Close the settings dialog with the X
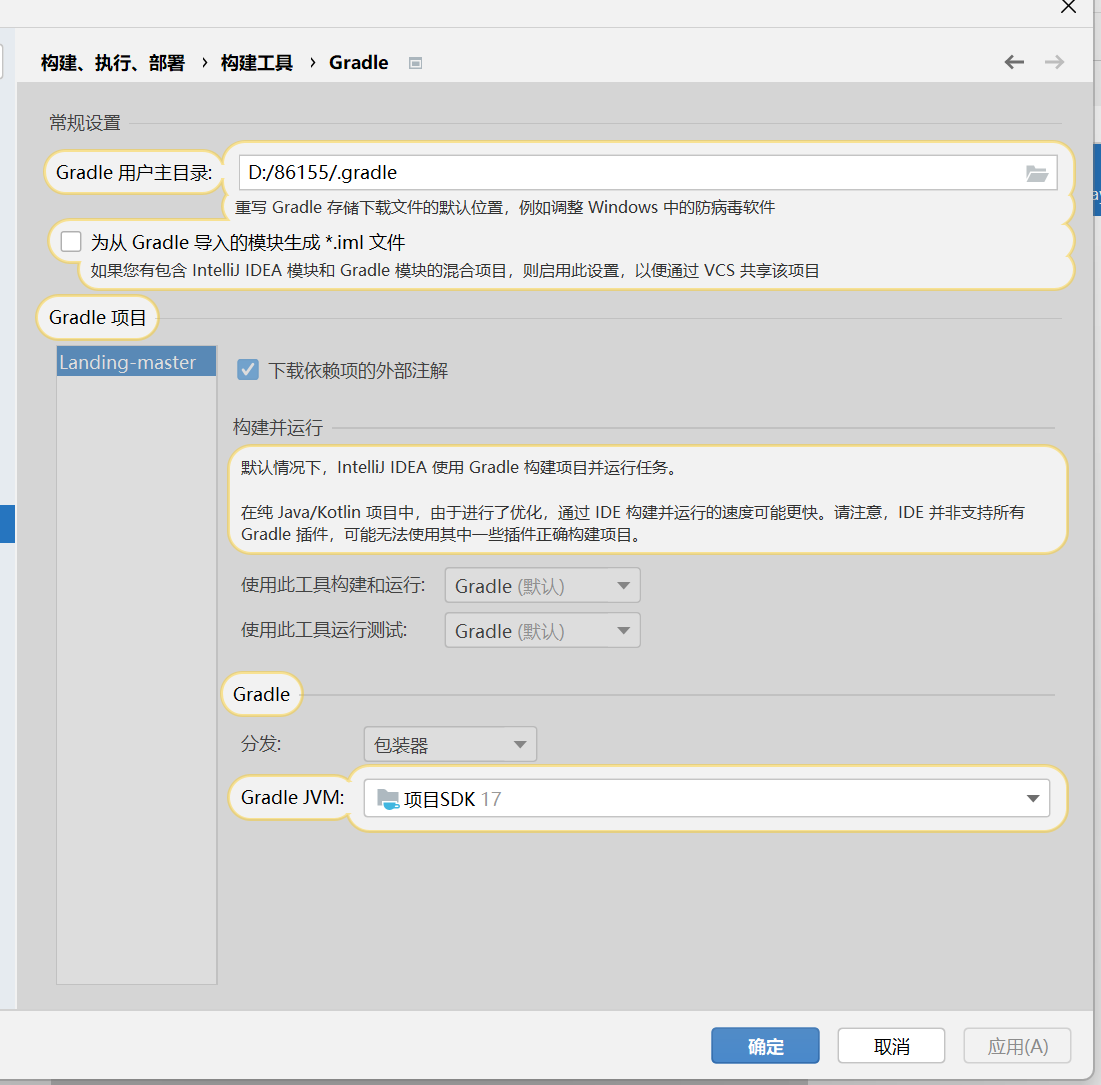Screen dimensions: 1101x1085 pyautogui.click(x=1068, y=7)
